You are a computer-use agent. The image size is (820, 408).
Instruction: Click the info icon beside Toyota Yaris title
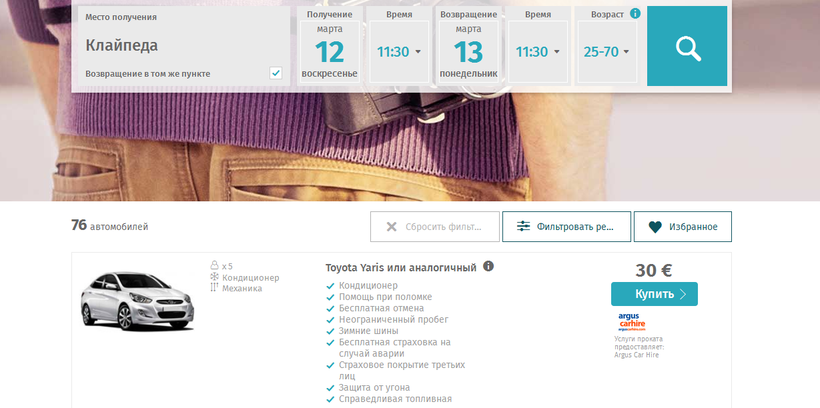pyautogui.click(x=488, y=266)
